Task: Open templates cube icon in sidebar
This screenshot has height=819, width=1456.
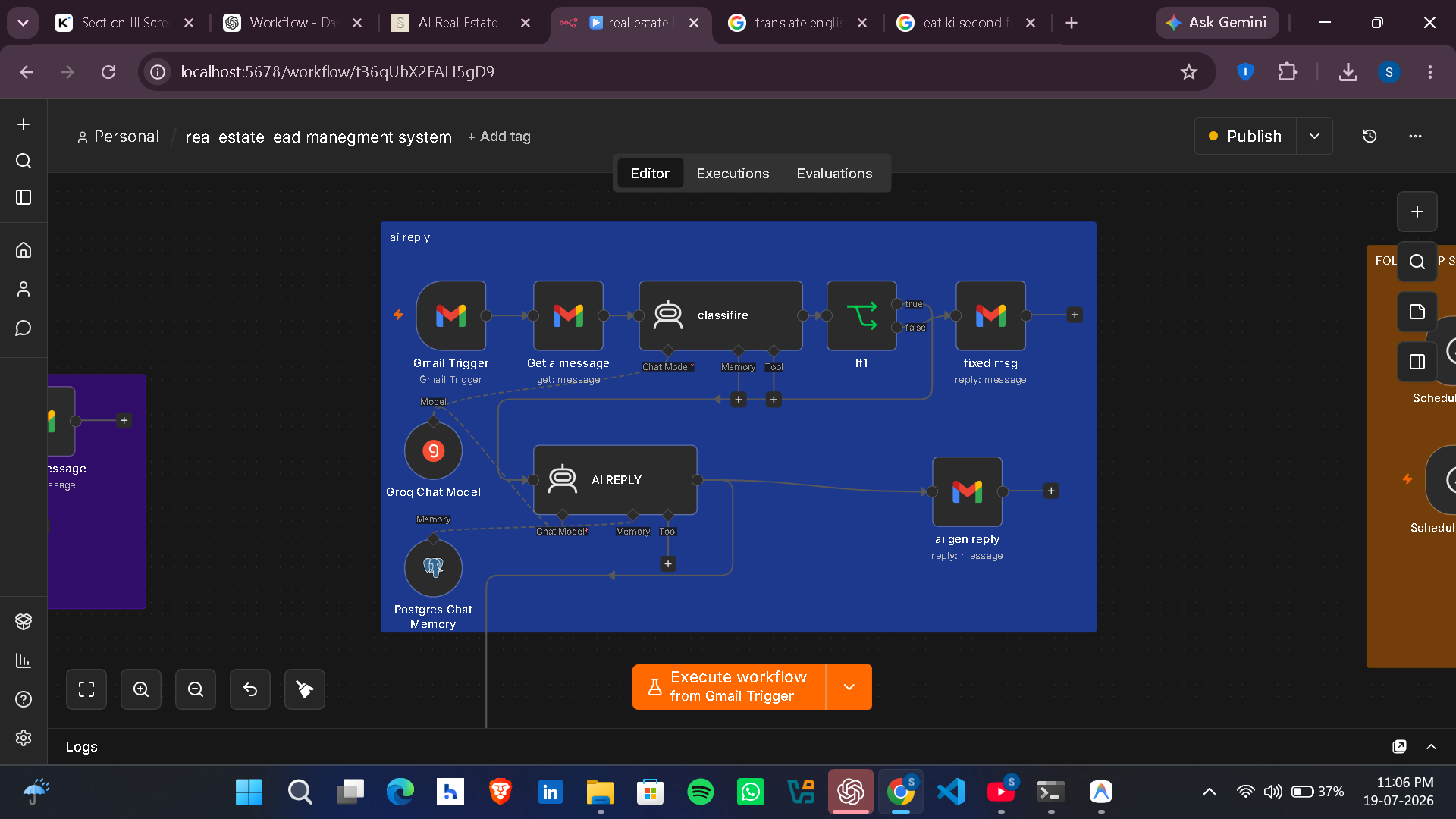Action: pos(24,622)
